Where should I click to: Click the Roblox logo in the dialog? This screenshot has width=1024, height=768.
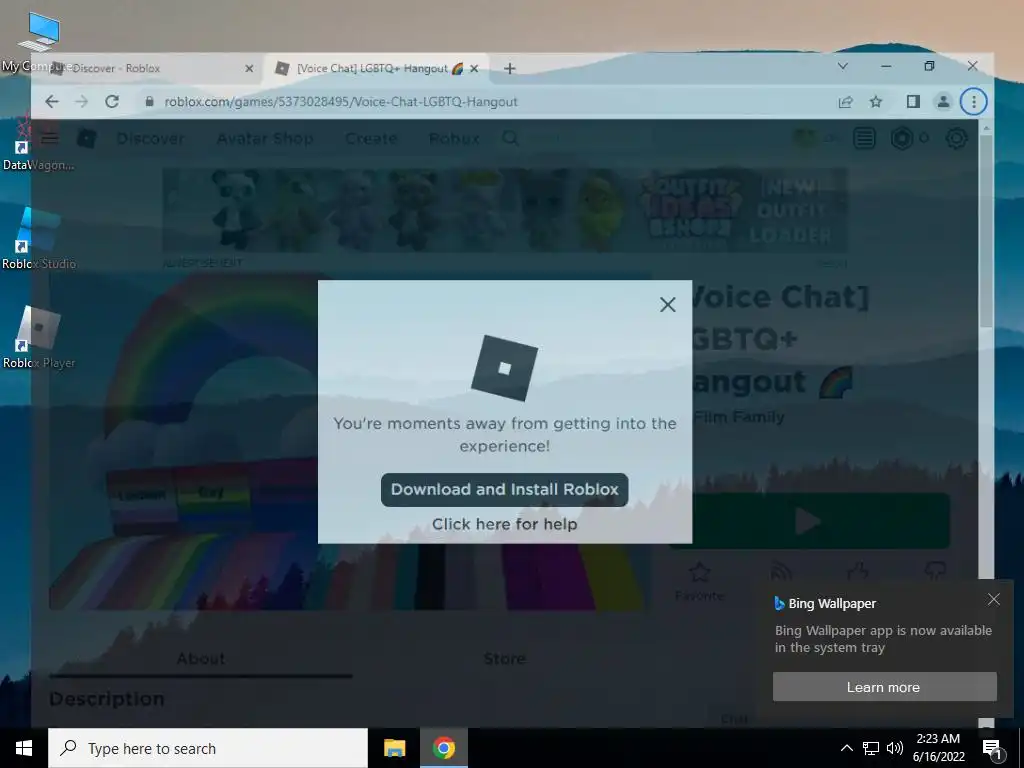tap(504, 368)
